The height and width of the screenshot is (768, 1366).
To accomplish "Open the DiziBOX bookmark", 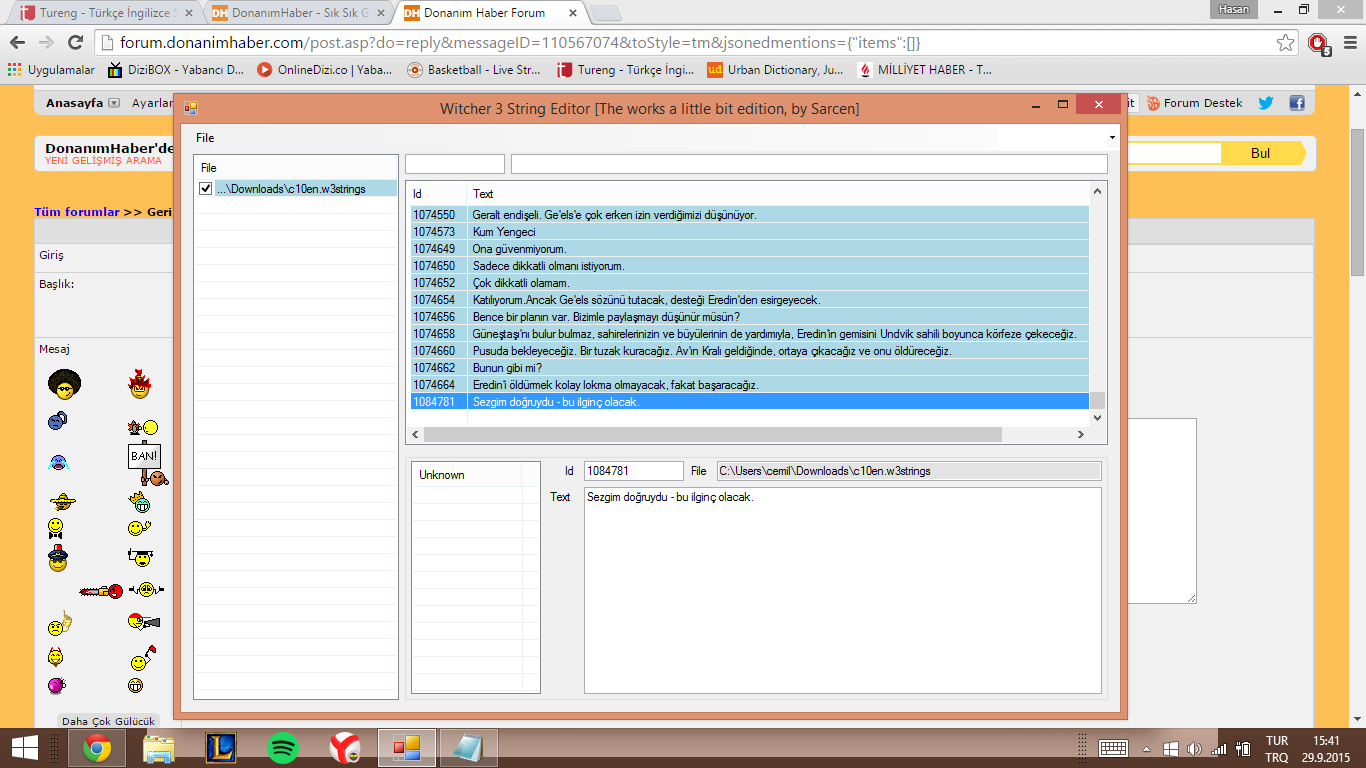I will tap(176, 70).
